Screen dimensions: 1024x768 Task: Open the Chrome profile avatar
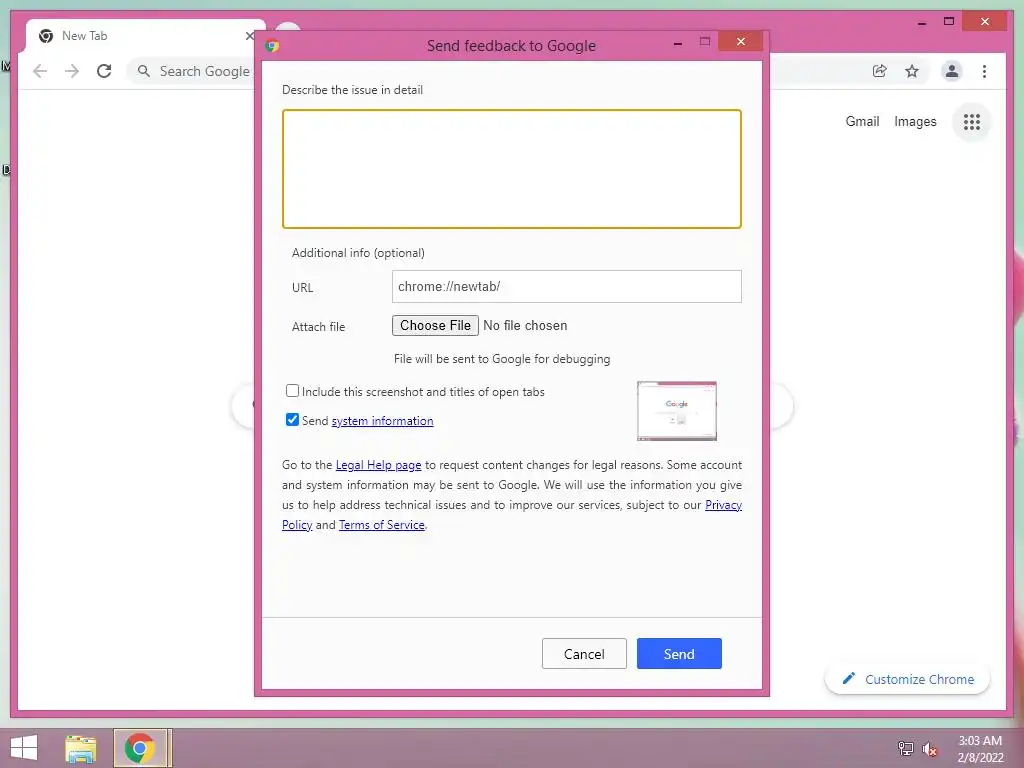952,71
